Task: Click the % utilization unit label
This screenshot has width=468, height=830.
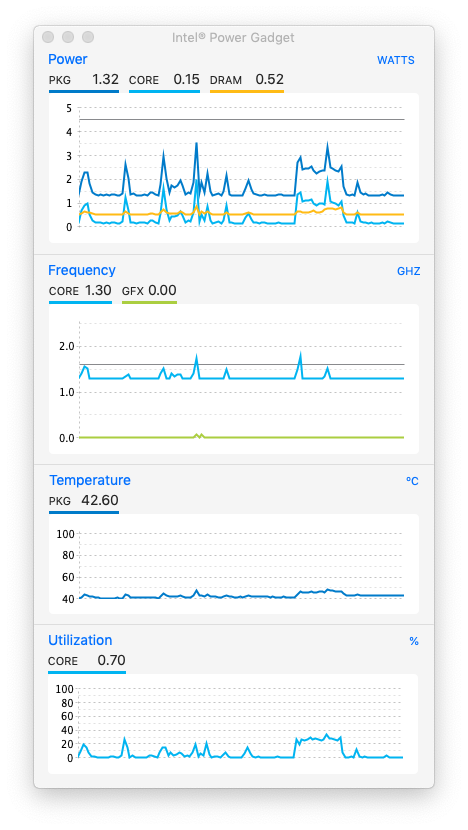Action: point(413,642)
